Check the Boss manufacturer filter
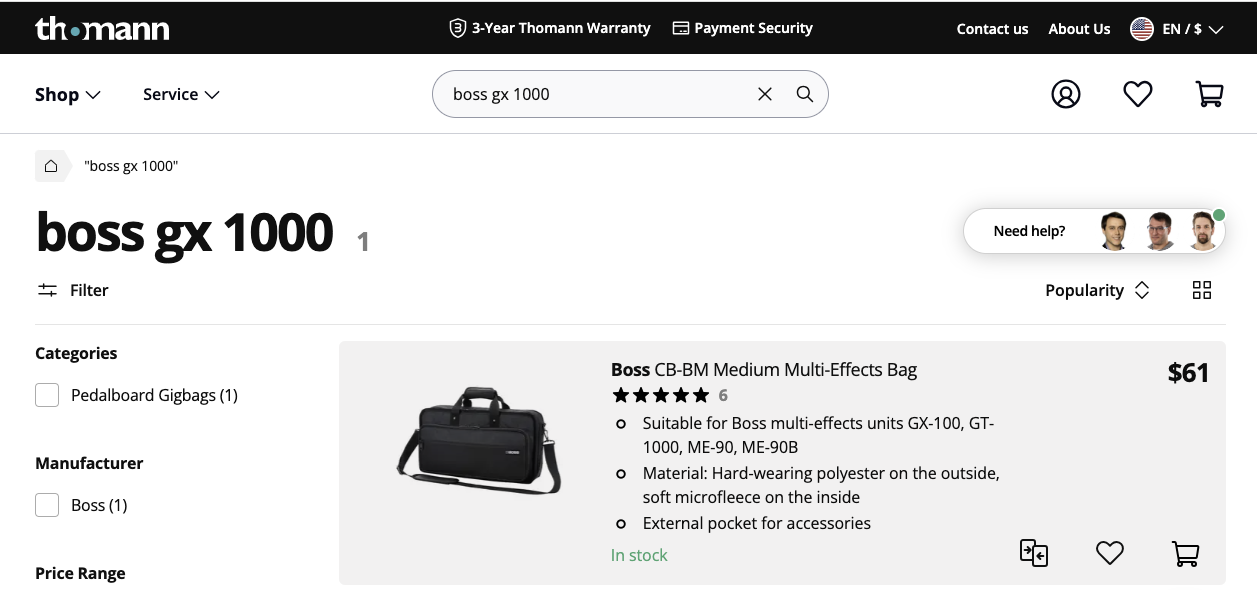This screenshot has height=590, width=1257. coord(47,505)
